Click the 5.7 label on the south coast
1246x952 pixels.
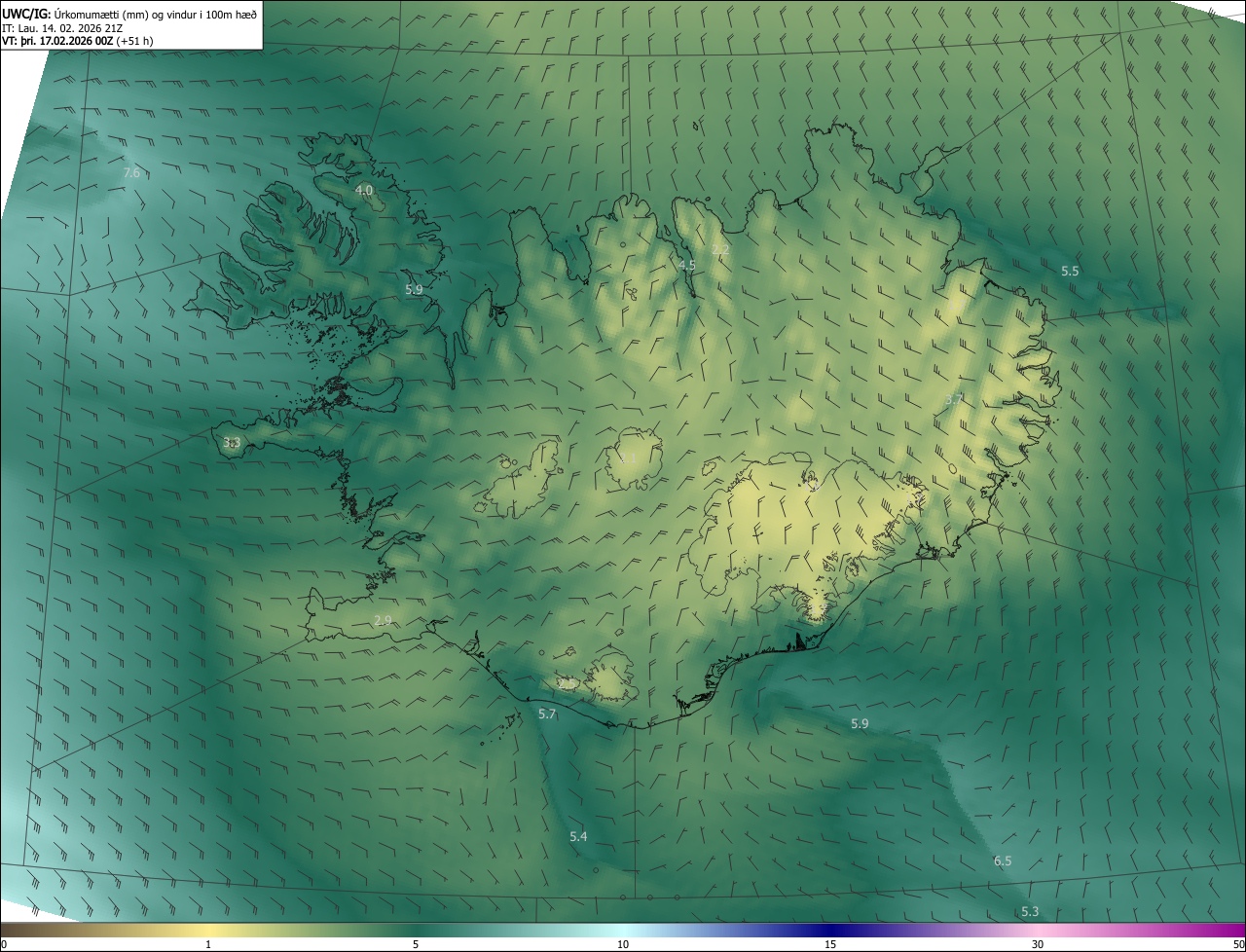coord(547,714)
